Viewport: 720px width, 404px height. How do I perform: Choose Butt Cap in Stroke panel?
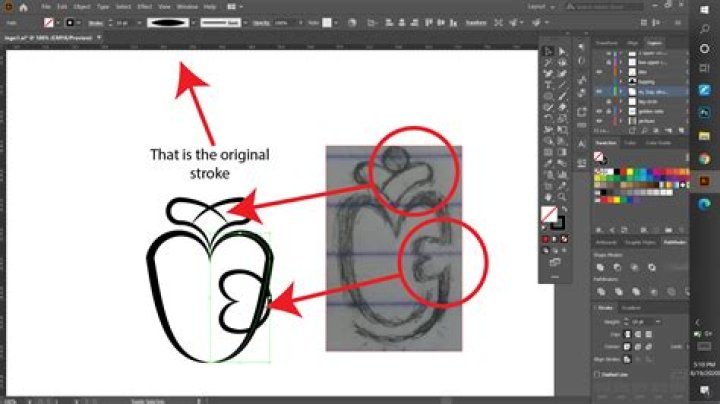click(x=627, y=334)
